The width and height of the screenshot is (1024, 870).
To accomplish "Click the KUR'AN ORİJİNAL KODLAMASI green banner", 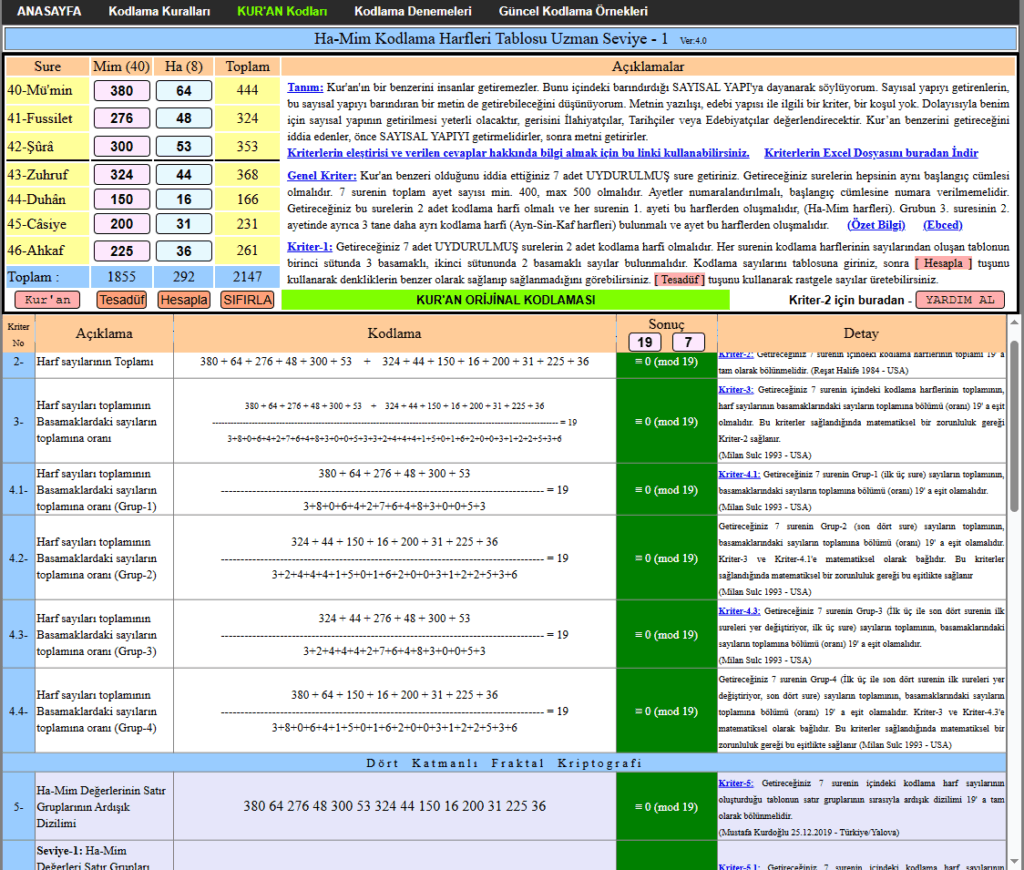I will (505, 300).
